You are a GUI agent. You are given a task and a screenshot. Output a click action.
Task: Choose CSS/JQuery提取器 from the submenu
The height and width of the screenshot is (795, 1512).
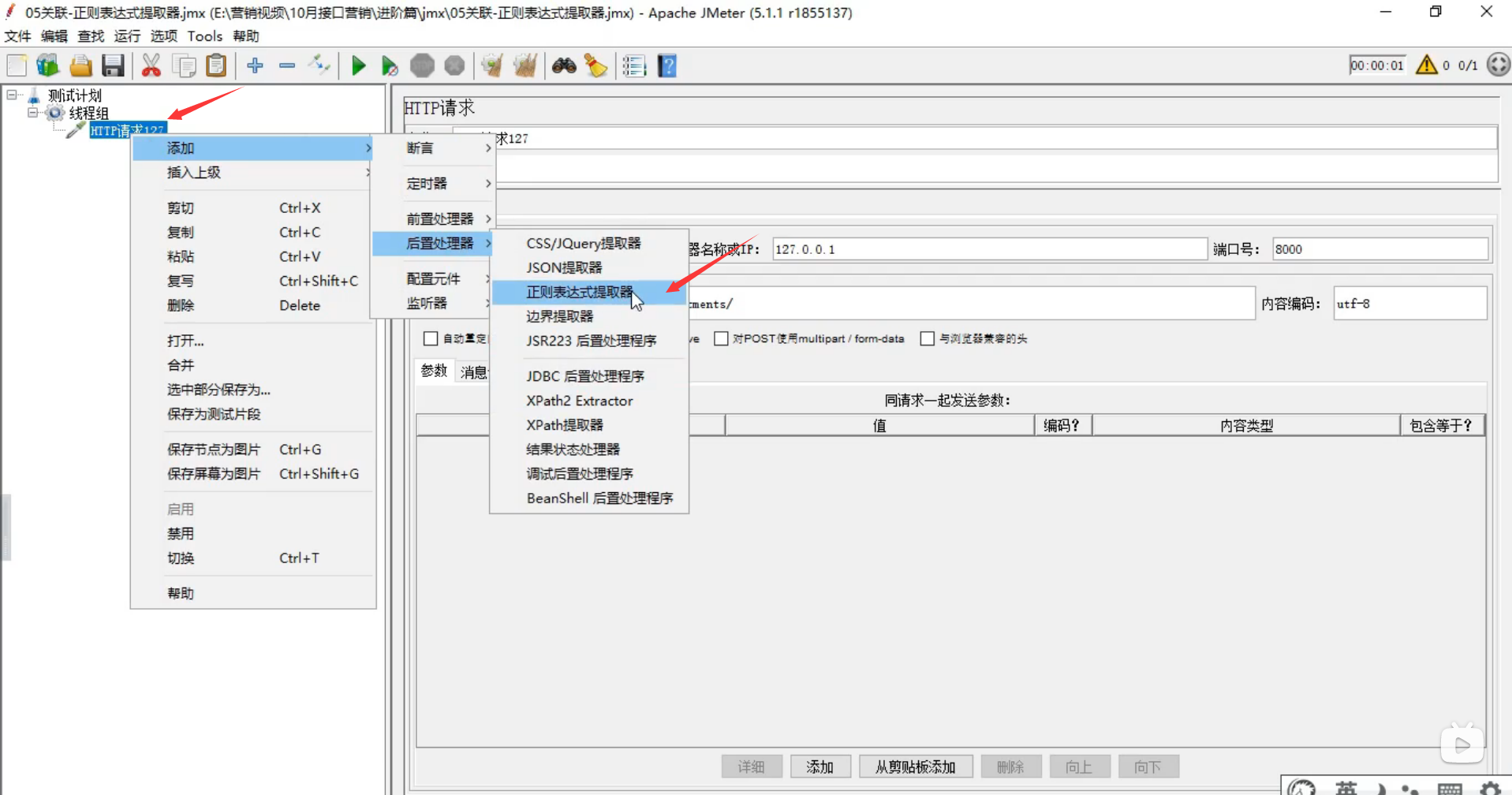[589, 243]
